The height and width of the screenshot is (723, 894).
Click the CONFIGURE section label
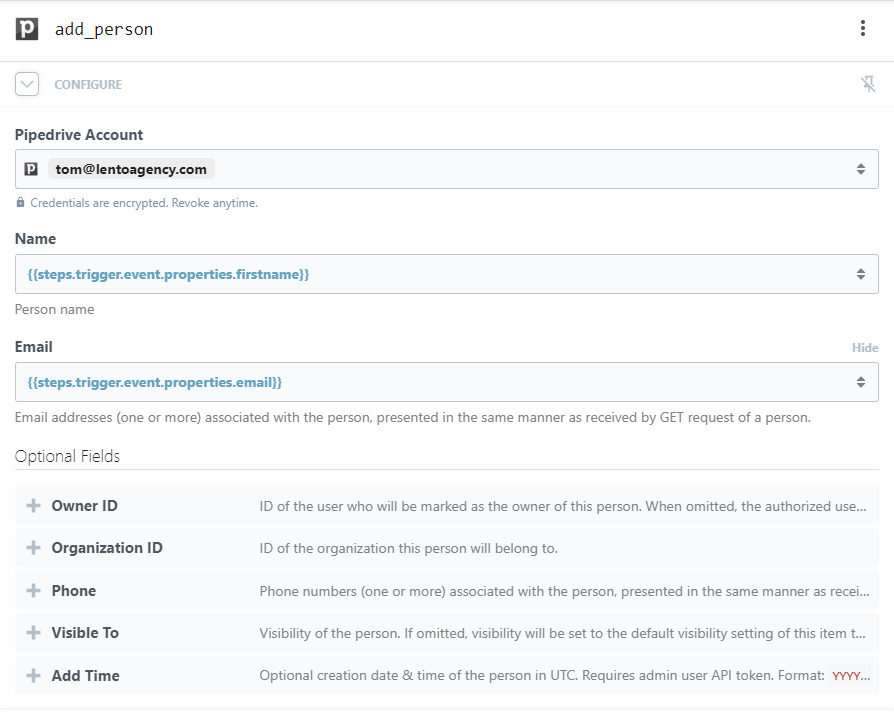tap(88, 84)
